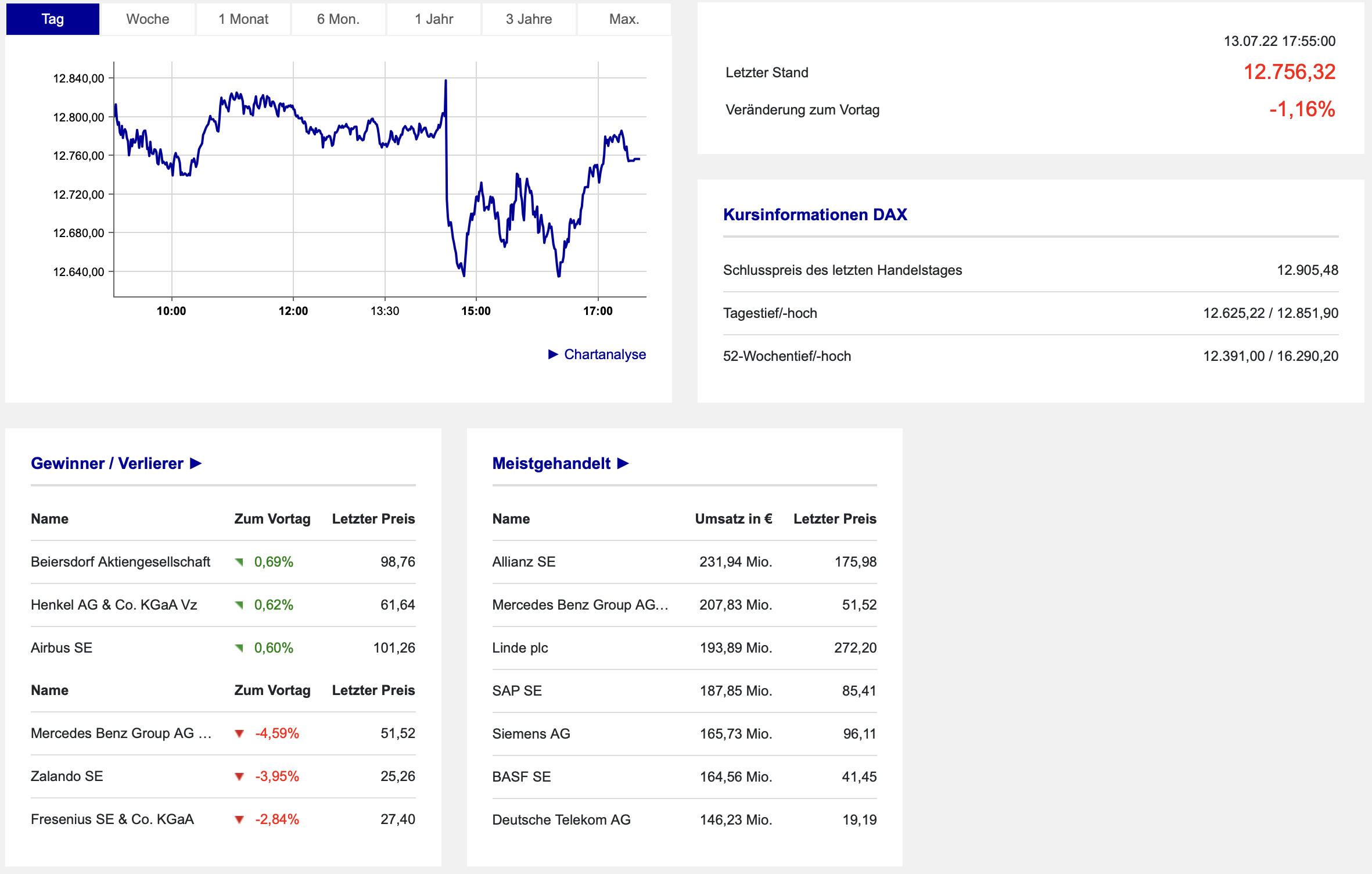Open the 3 Jahre chart range
The image size is (1372, 874).
click(529, 19)
